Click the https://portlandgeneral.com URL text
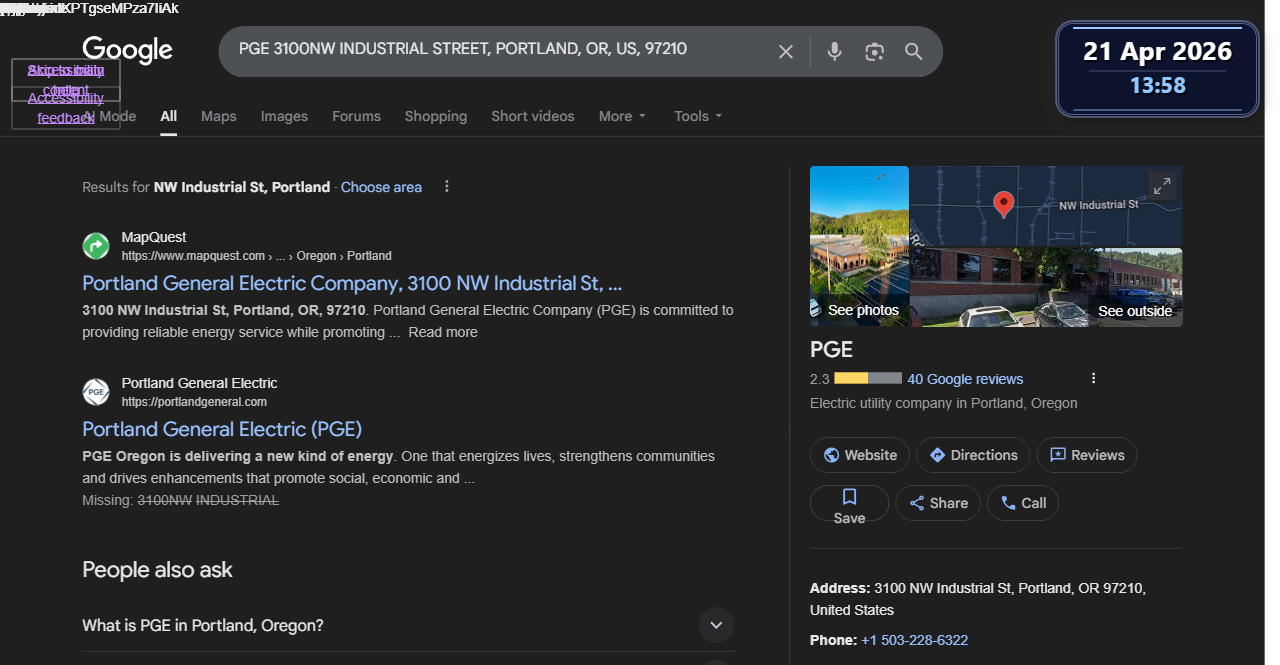This screenshot has width=1280, height=665. click(x=194, y=402)
